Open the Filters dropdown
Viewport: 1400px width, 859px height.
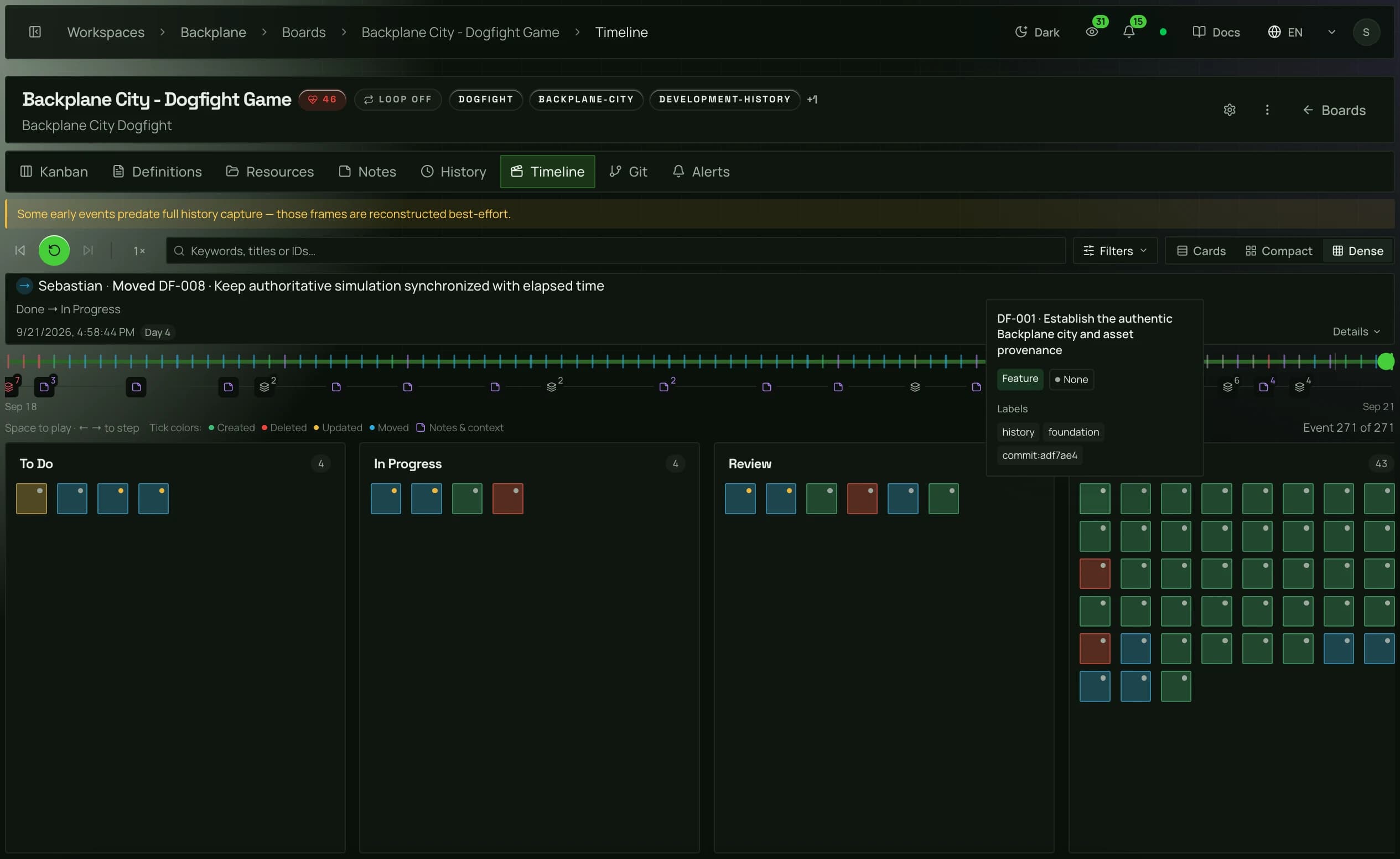pyautogui.click(x=1115, y=251)
